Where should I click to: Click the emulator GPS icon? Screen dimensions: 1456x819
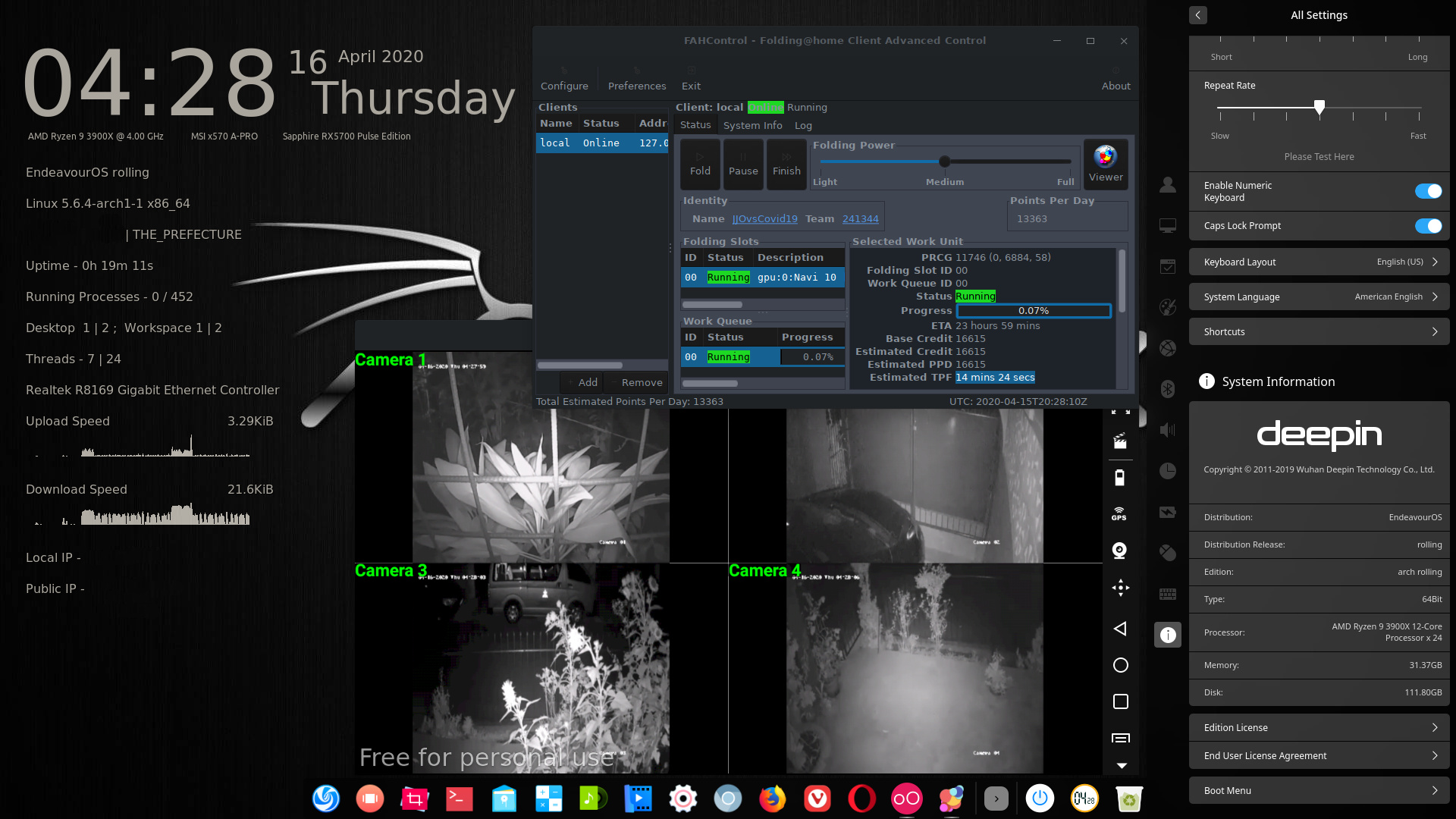pos(1119,513)
